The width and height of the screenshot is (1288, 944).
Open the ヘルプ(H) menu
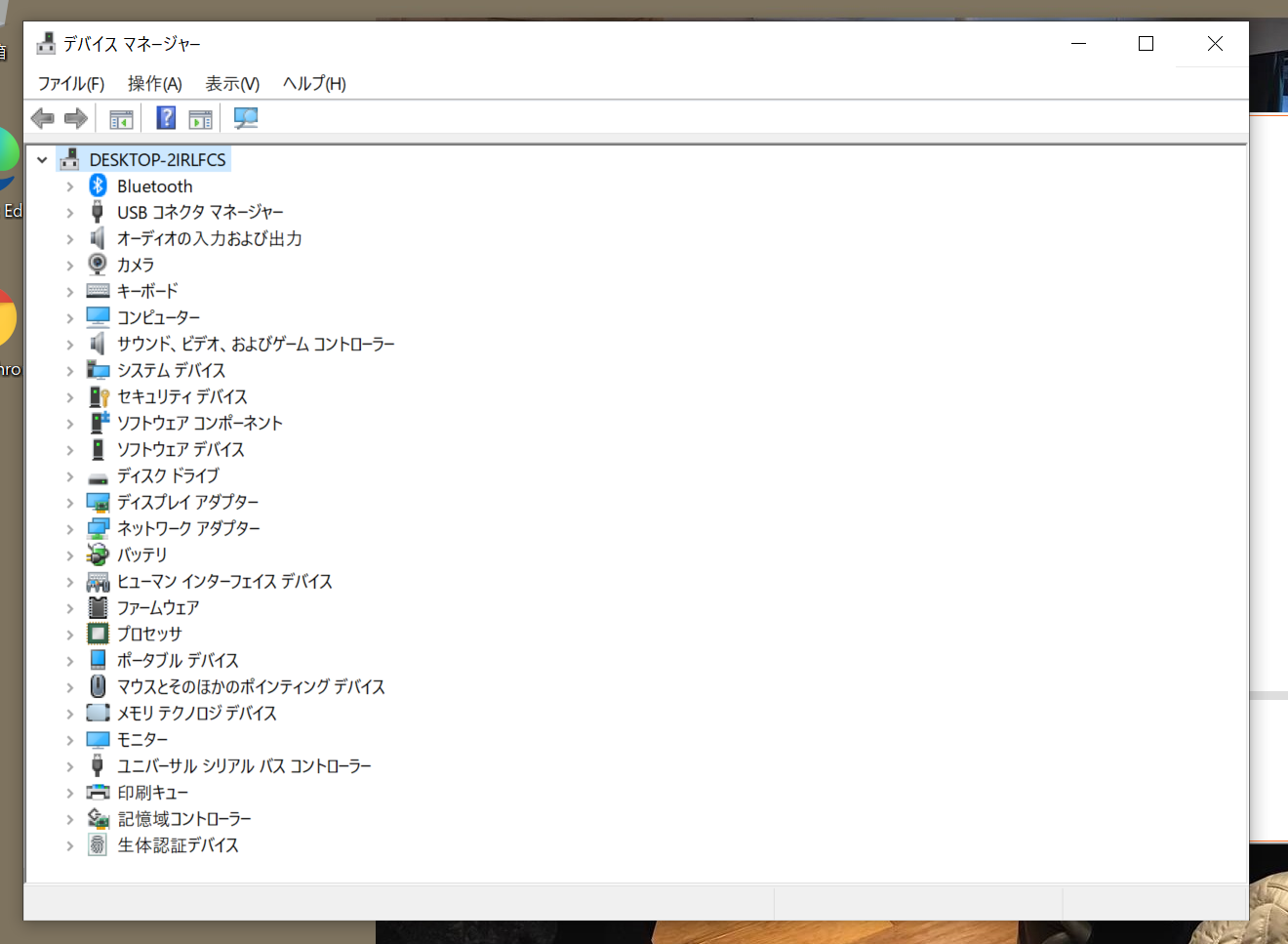tap(314, 84)
